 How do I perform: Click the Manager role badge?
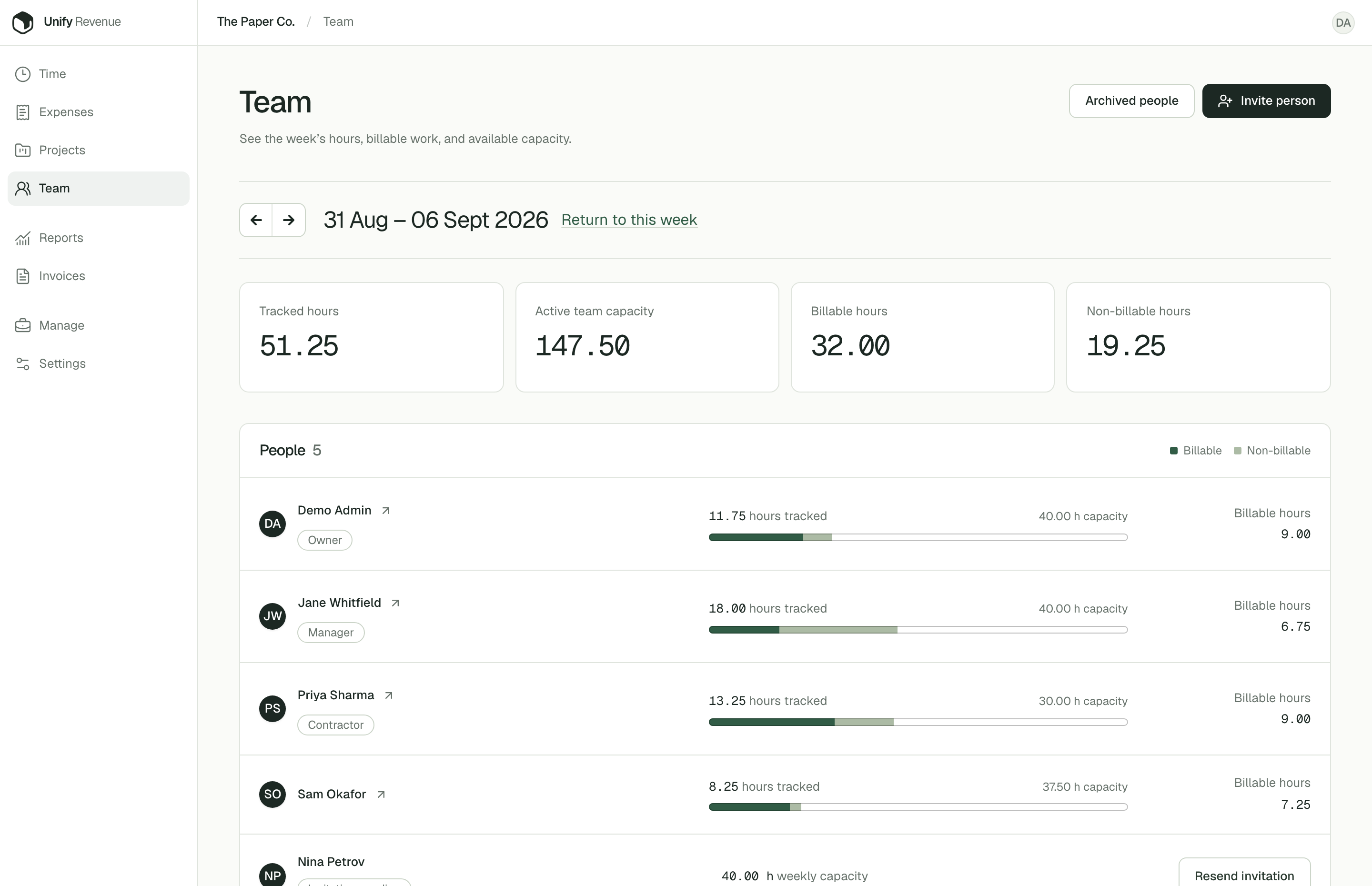(x=330, y=633)
